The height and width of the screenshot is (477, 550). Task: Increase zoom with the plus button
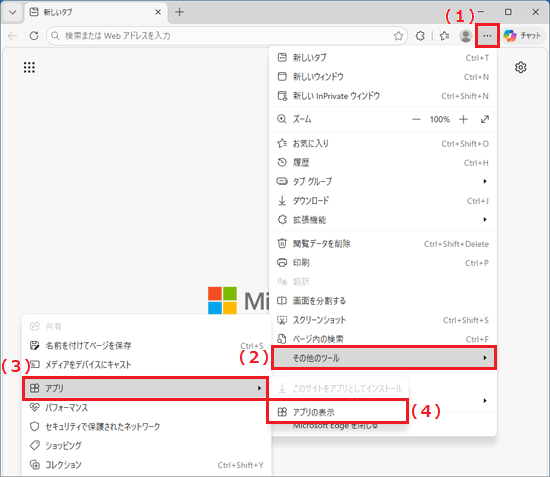tap(463, 120)
